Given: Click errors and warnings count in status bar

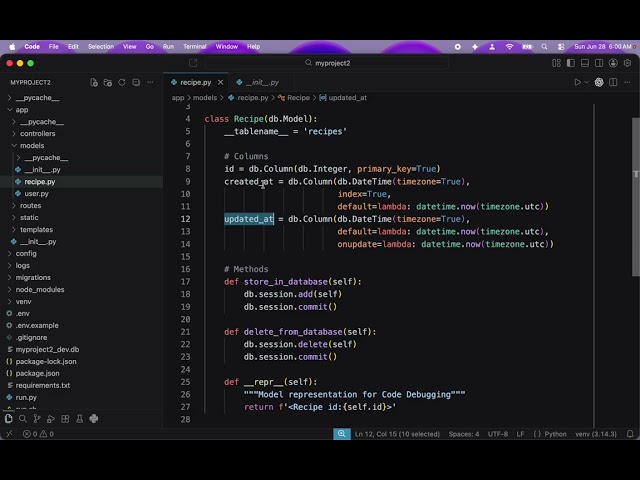Looking at the screenshot, I should [x=38, y=434].
